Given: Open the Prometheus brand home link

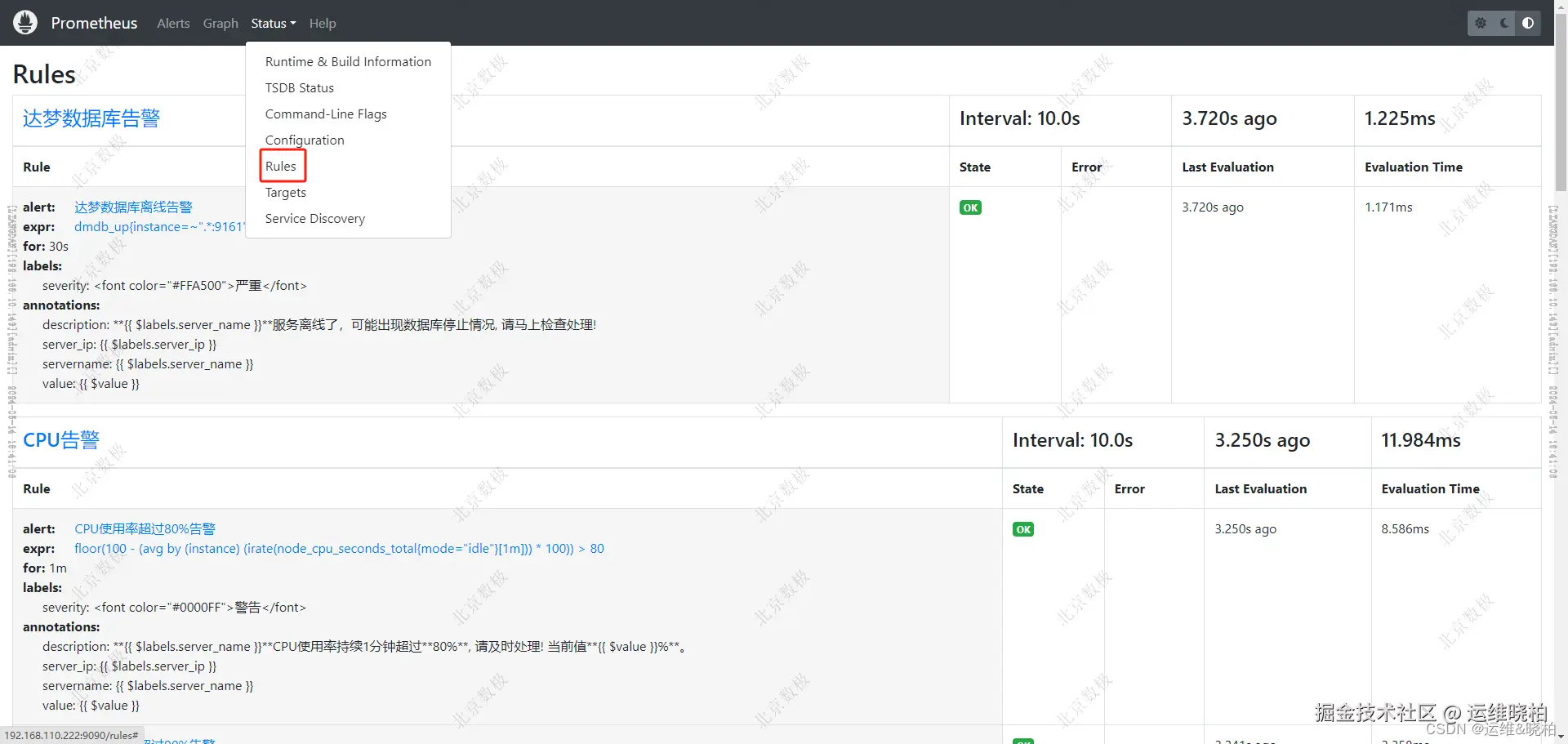Looking at the screenshot, I should click(x=94, y=23).
